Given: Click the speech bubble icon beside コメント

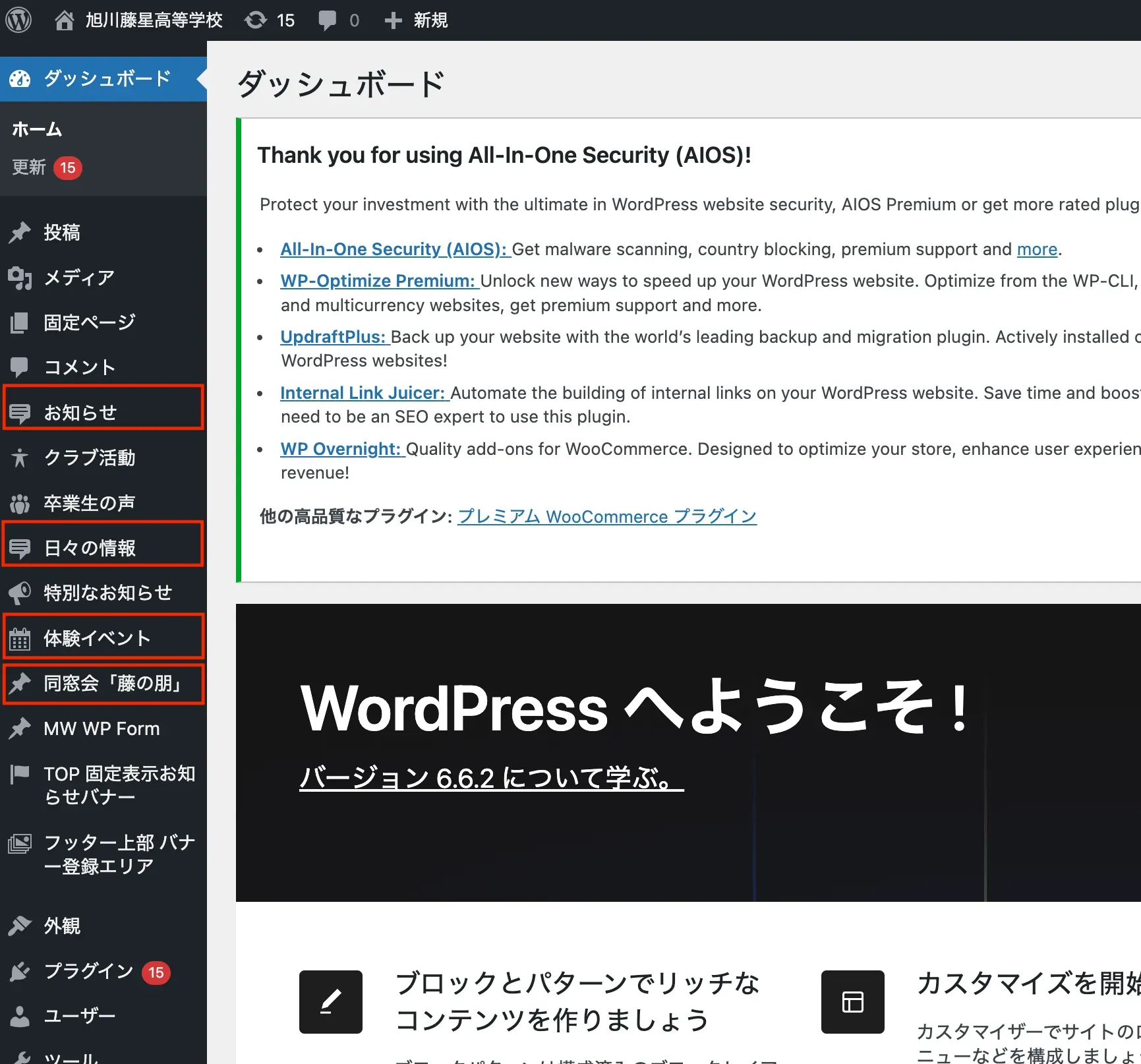Looking at the screenshot, I should click(x=20, y=367).
